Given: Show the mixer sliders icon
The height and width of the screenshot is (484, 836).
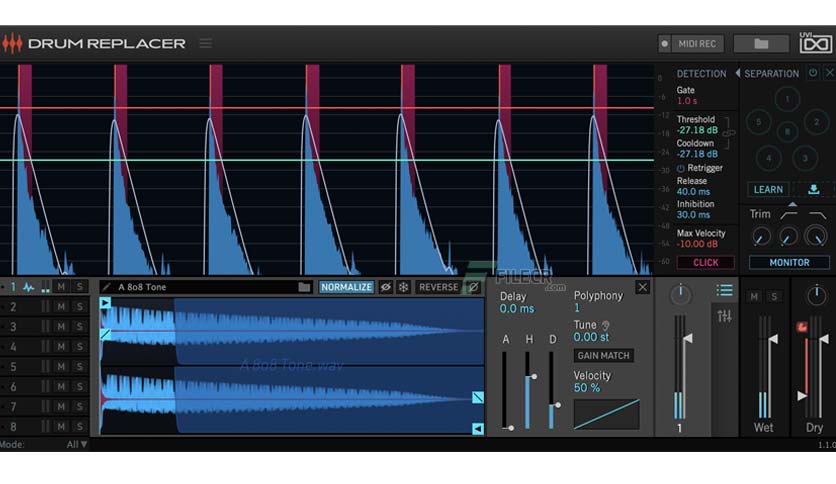Looking at the screenshot, I should [724, 316].
